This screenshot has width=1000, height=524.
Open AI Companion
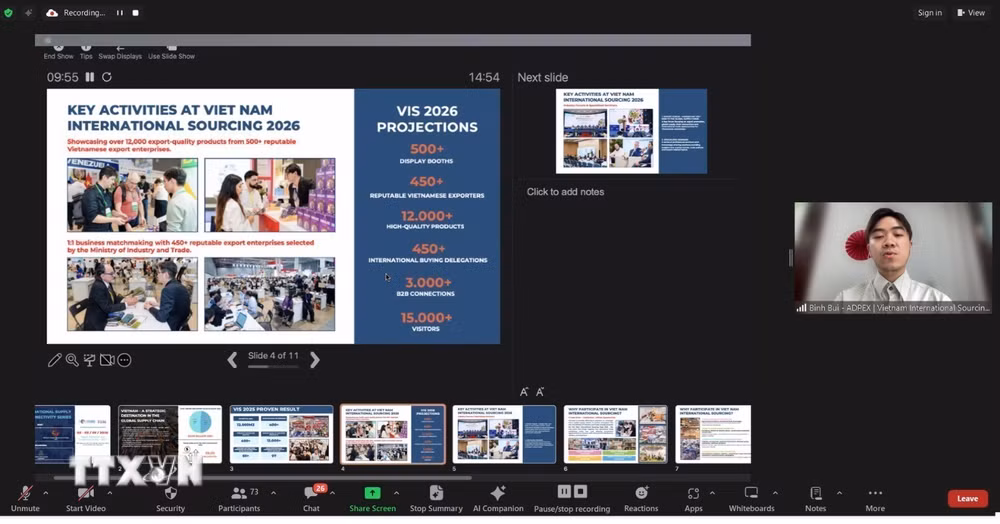click(498, 499)
